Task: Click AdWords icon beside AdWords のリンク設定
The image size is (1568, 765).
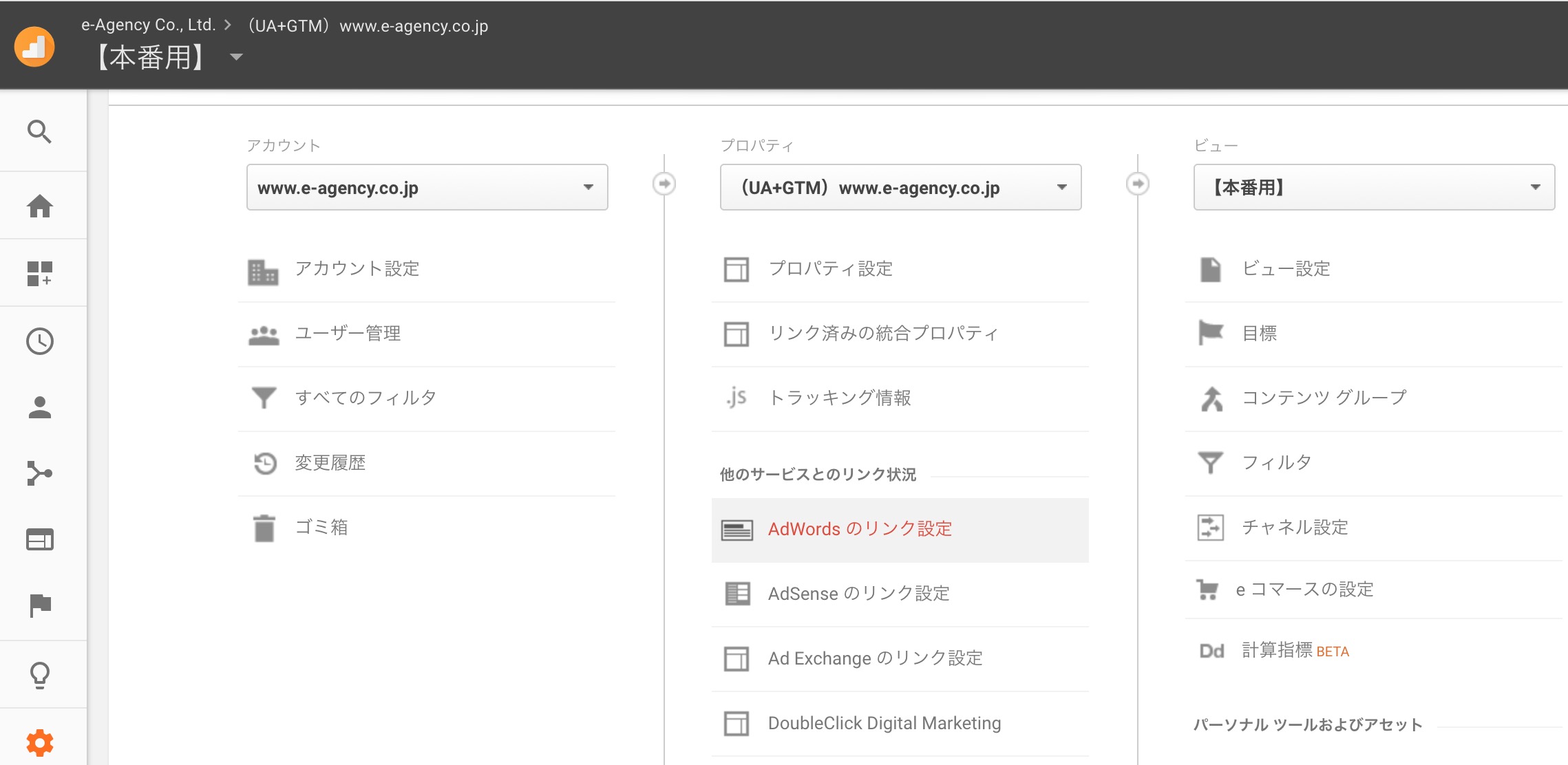Action: click(737, 530)
